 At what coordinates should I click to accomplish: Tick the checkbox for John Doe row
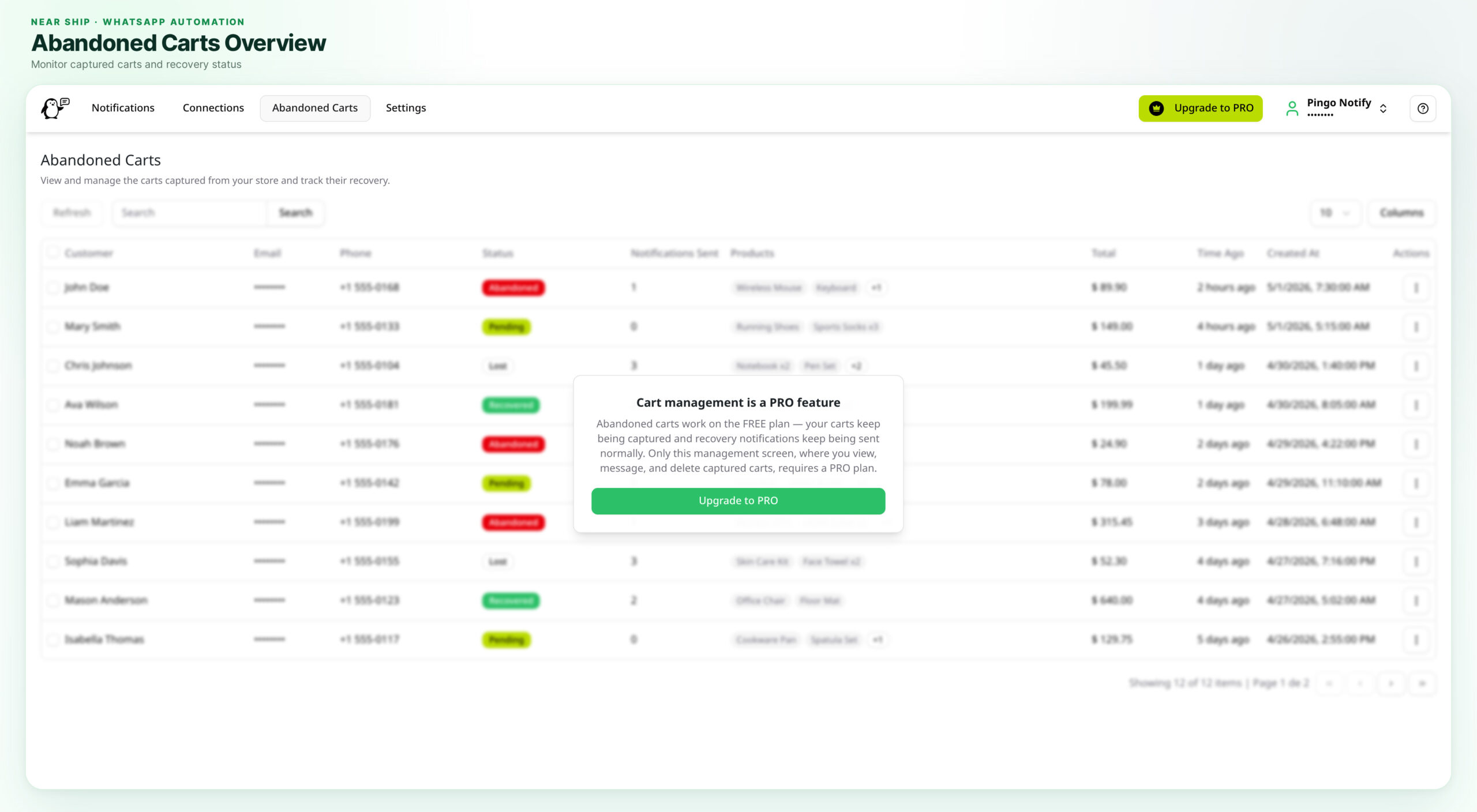(53, 287)
